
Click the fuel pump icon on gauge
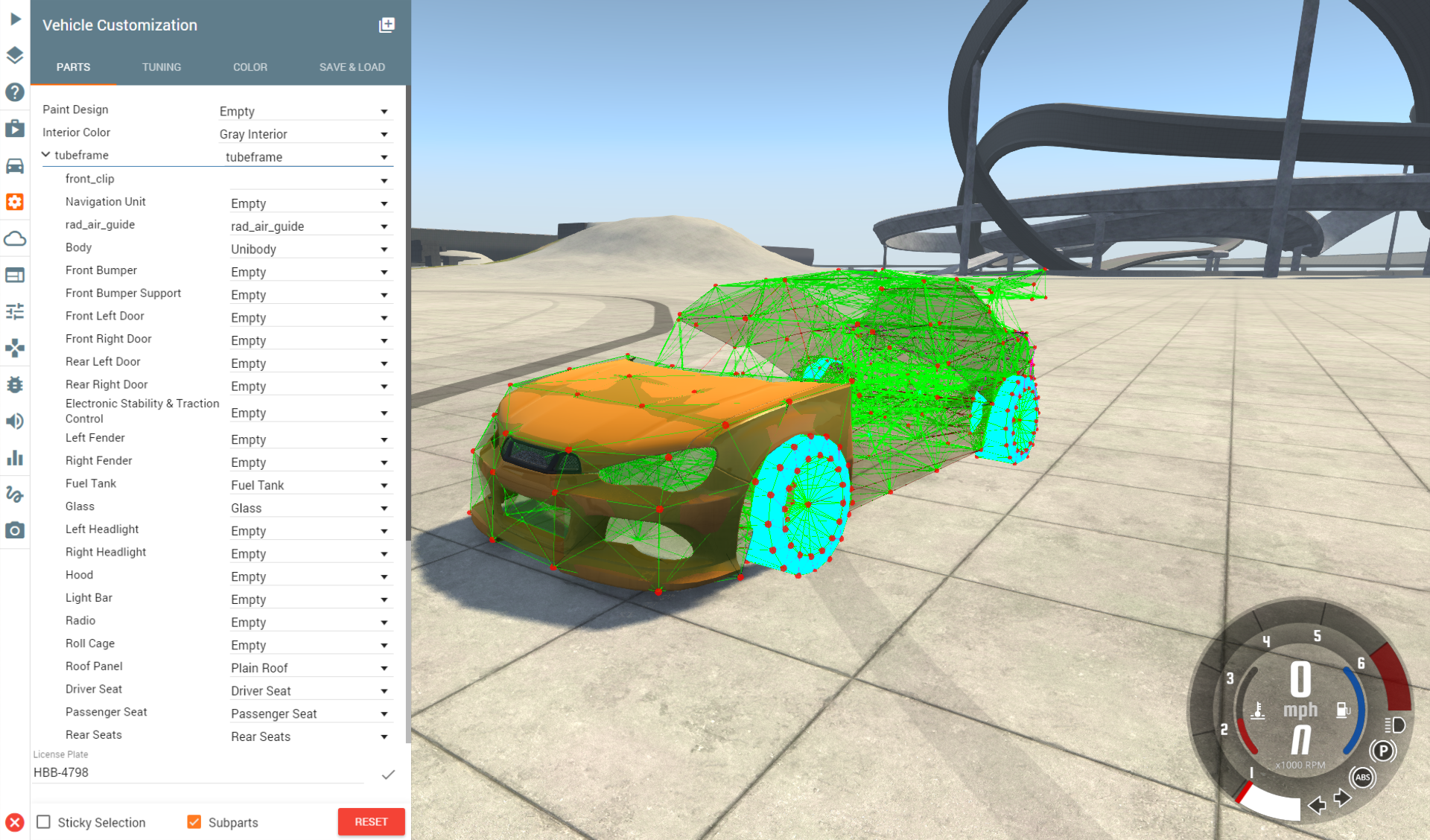(1343, 710)
